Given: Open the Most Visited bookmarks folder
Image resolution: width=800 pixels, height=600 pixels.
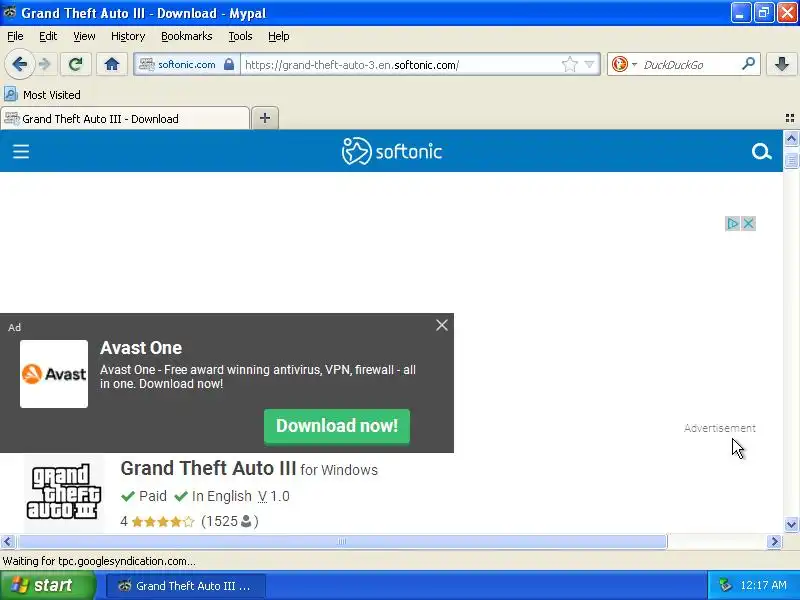Looking at the screenshot, I should click(42, 95).
